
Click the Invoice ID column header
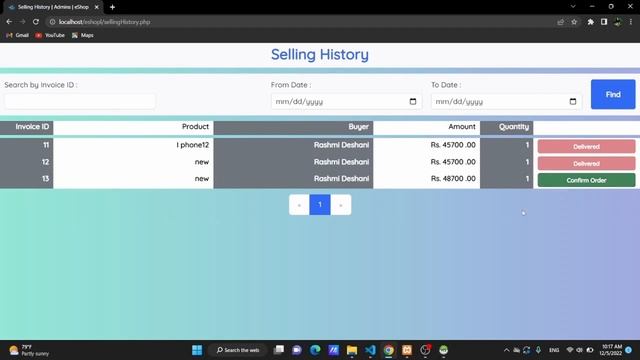pos(27,127)
